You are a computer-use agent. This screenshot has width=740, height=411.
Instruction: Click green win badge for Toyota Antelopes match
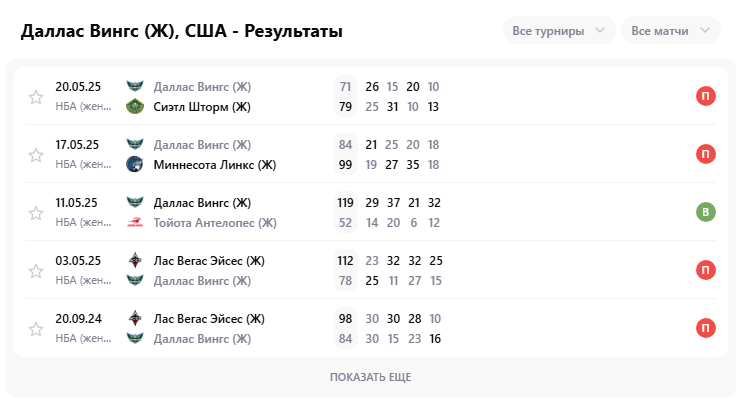pyautogui.click(x=706, y=212)
